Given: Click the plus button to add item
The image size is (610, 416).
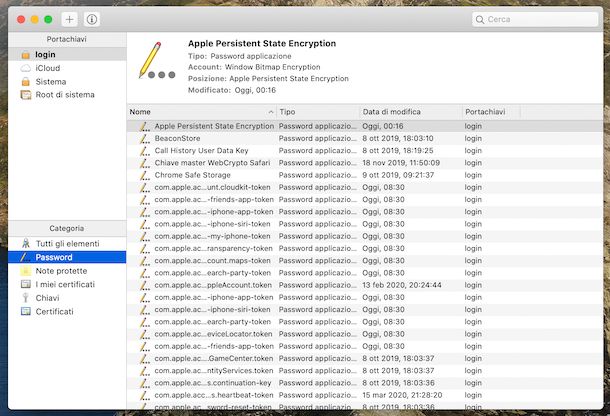Looking at the screenshot, I should pyautogui.click(x=70, y=19).
